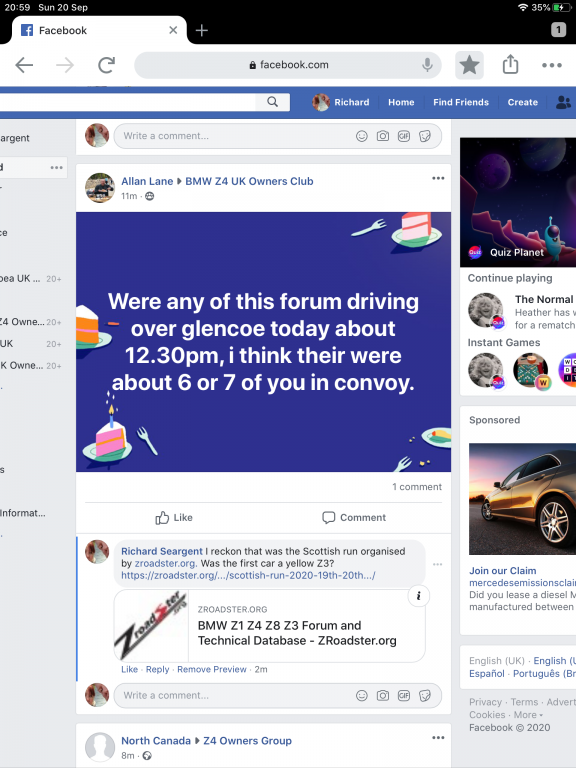Open Terms footer link
The image size is (576, 768).
point(524,702)
